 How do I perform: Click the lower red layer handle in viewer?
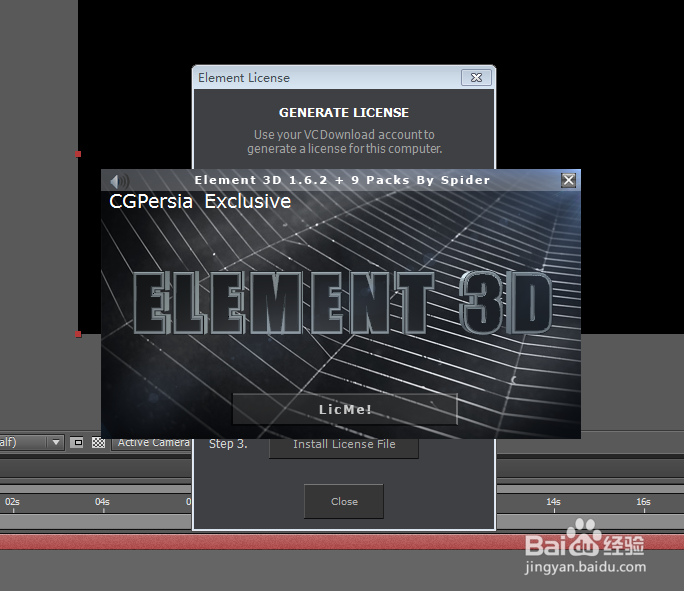[x=78, y=335]
